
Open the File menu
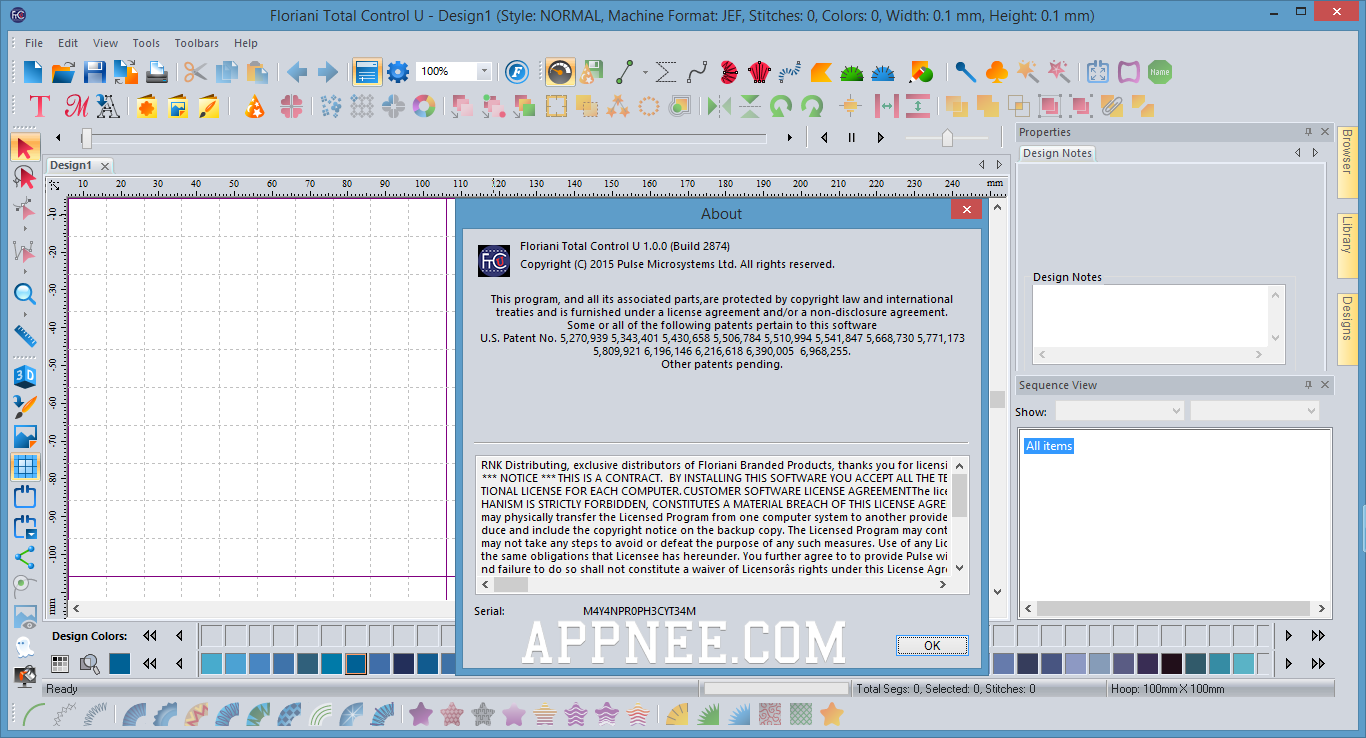pyautogui.click(x=34, y=43)
